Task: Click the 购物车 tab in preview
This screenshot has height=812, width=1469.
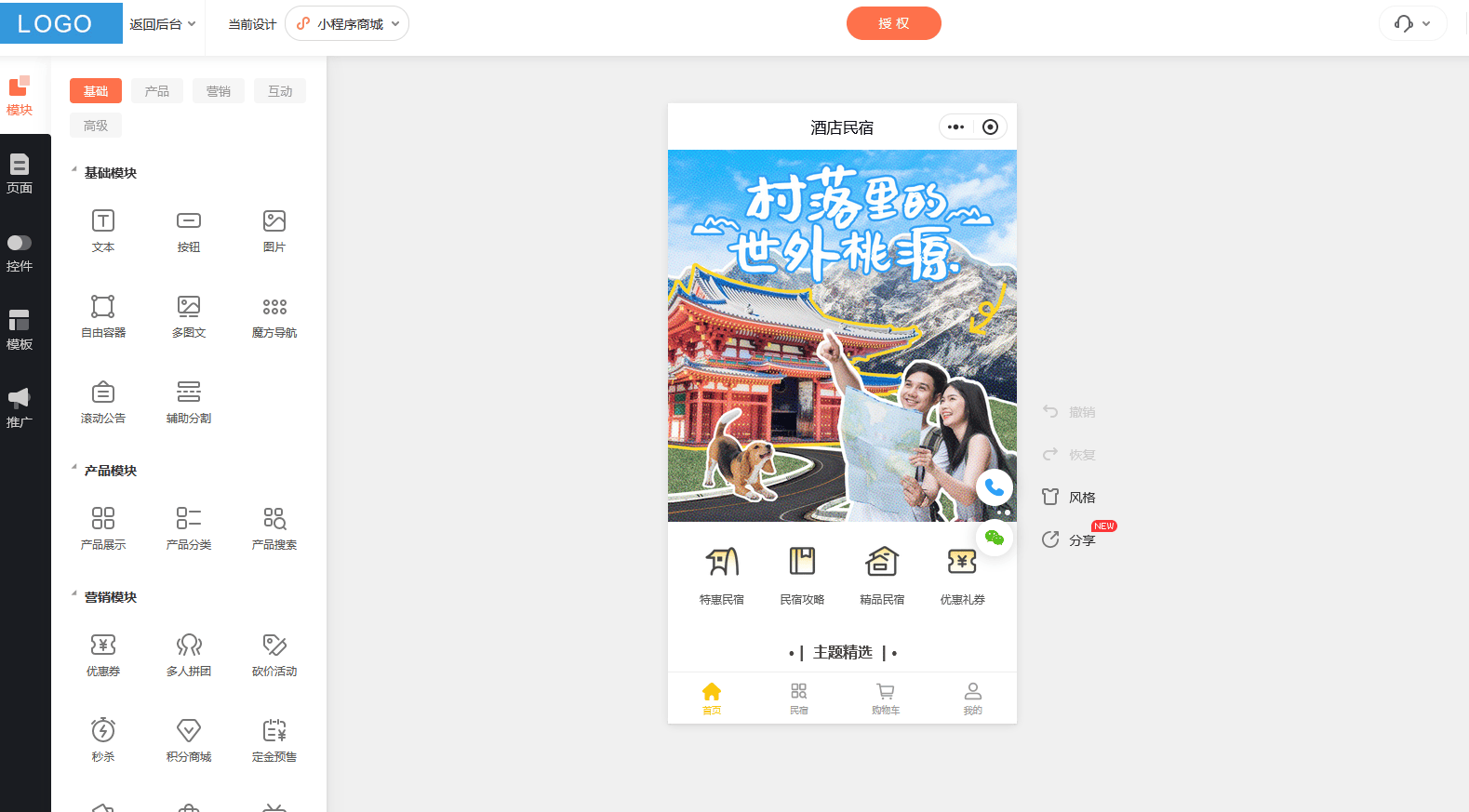Action: (886, 698)
